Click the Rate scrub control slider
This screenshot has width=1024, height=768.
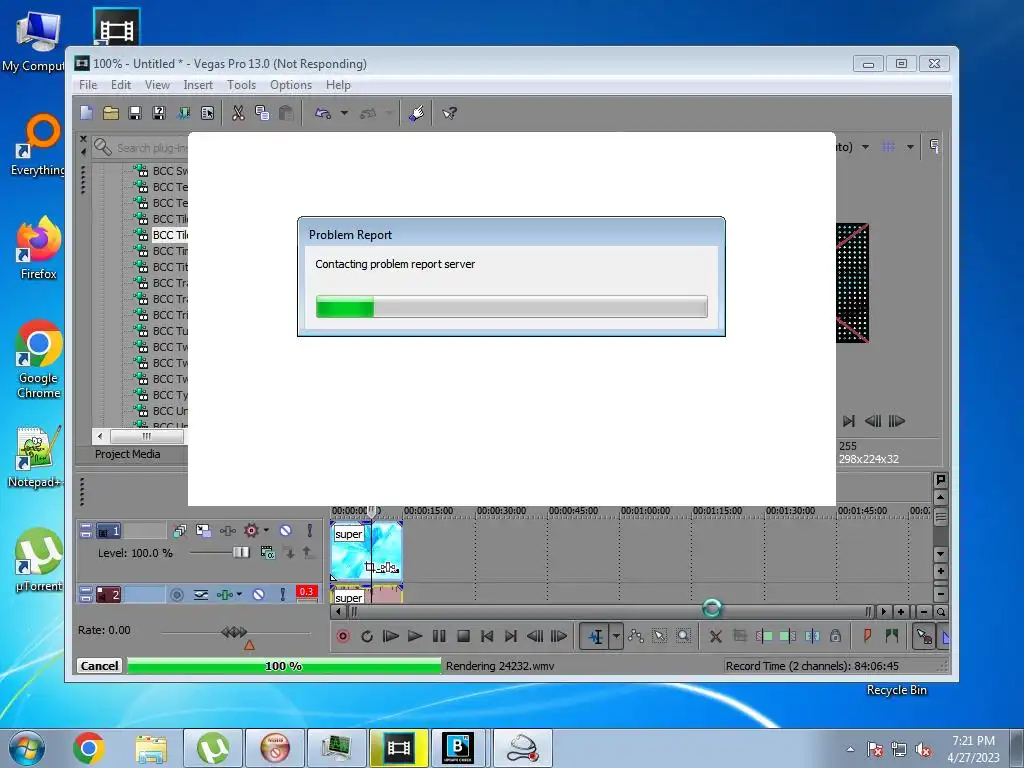click(x=234, y=632)
